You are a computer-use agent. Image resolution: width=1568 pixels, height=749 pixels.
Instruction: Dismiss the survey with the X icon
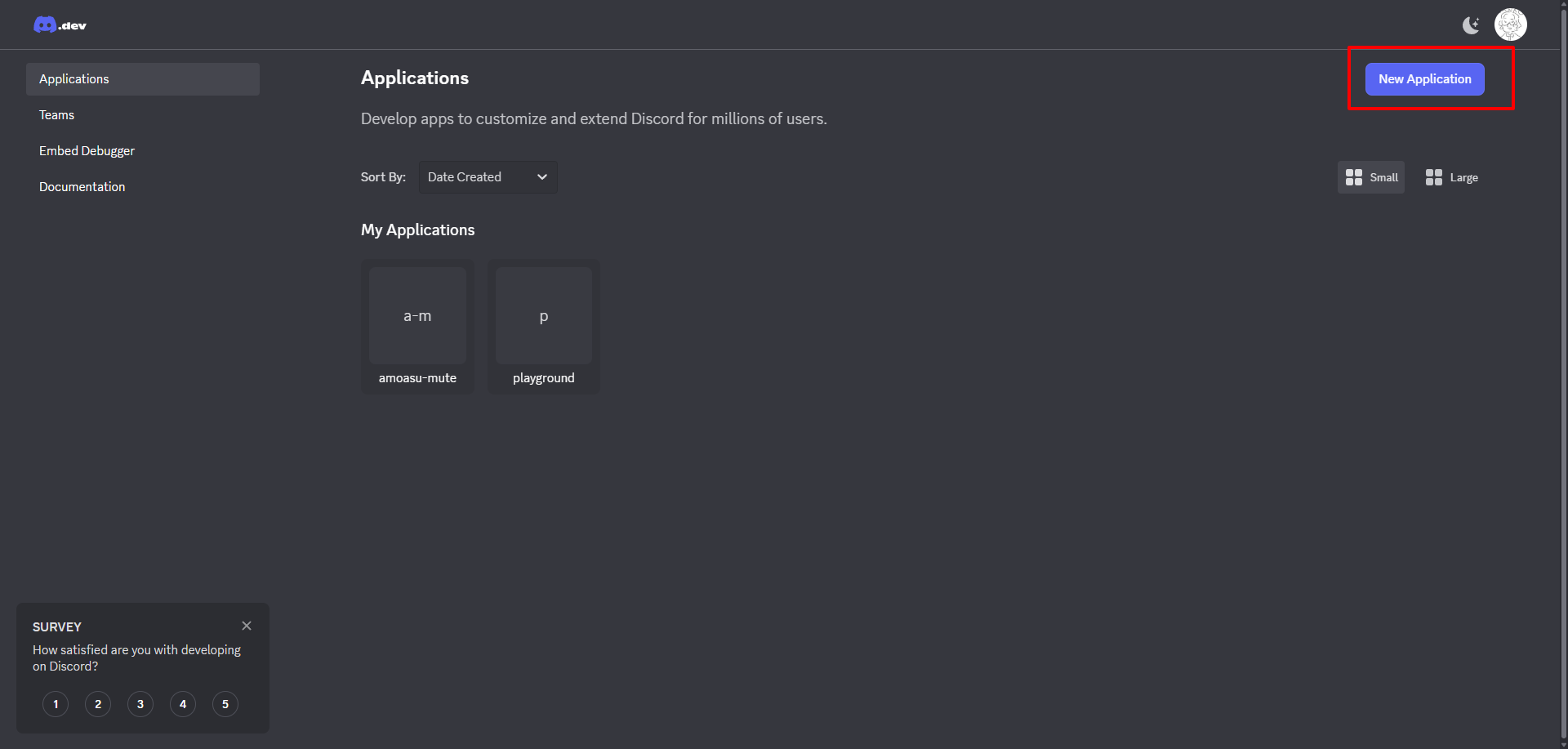(247, 626)
